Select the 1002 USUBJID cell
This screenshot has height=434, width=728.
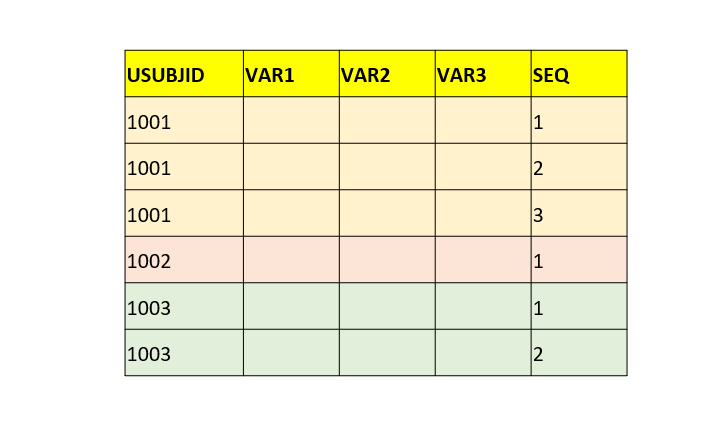[184, 261]
